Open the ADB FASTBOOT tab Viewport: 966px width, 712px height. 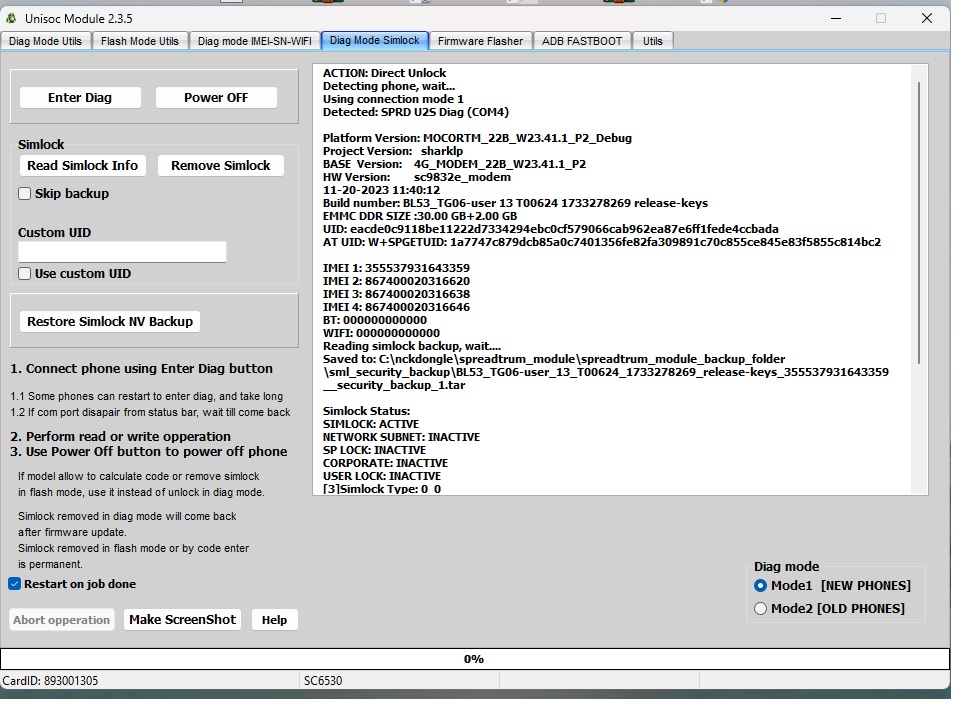[x=582, y=41]
